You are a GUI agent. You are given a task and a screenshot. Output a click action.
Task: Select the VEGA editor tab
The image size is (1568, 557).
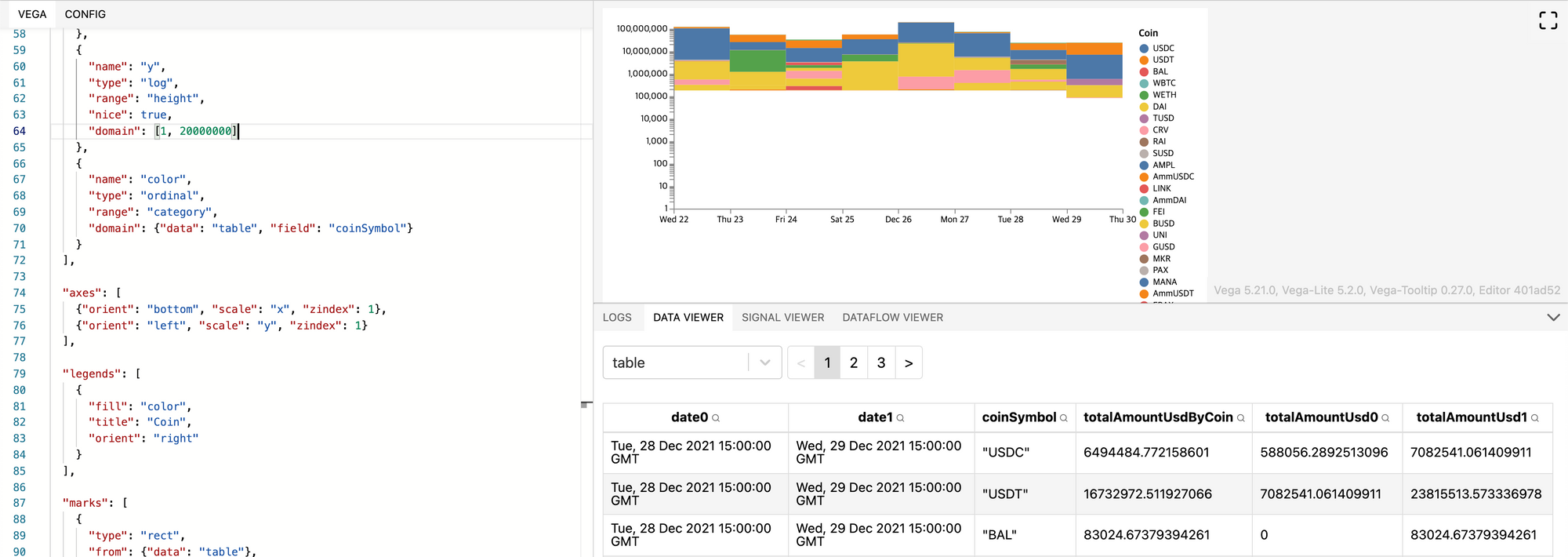pyautogui.click(x=32, y=14)
